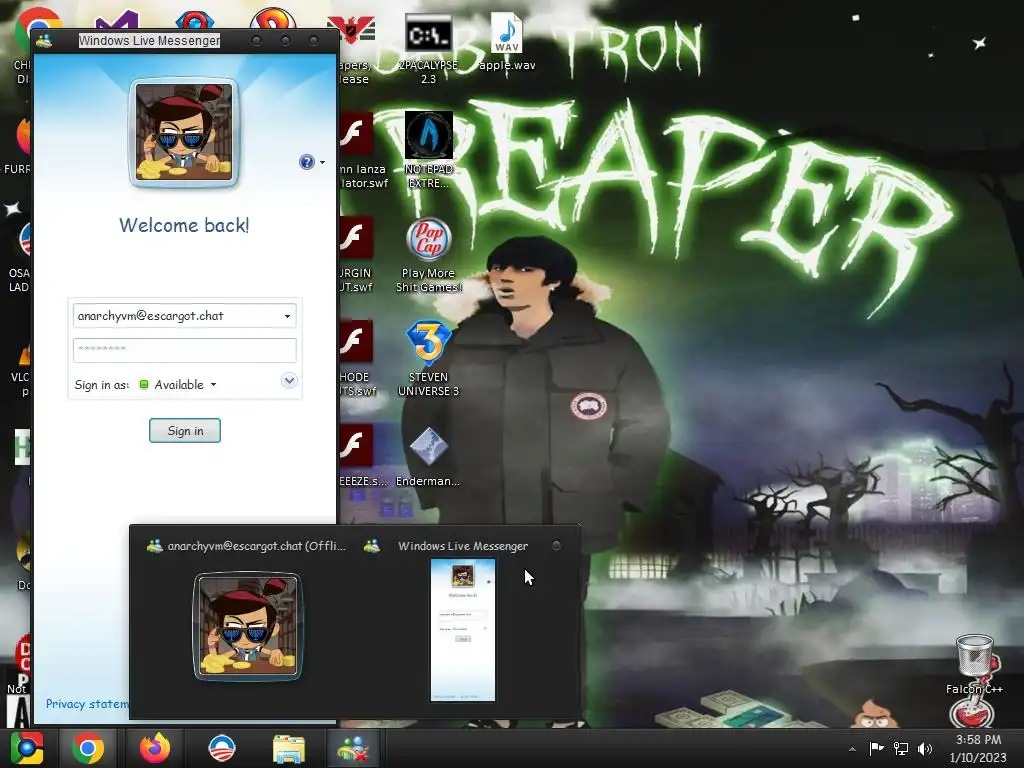Click the profile avatar picture in Messenger

184,133
